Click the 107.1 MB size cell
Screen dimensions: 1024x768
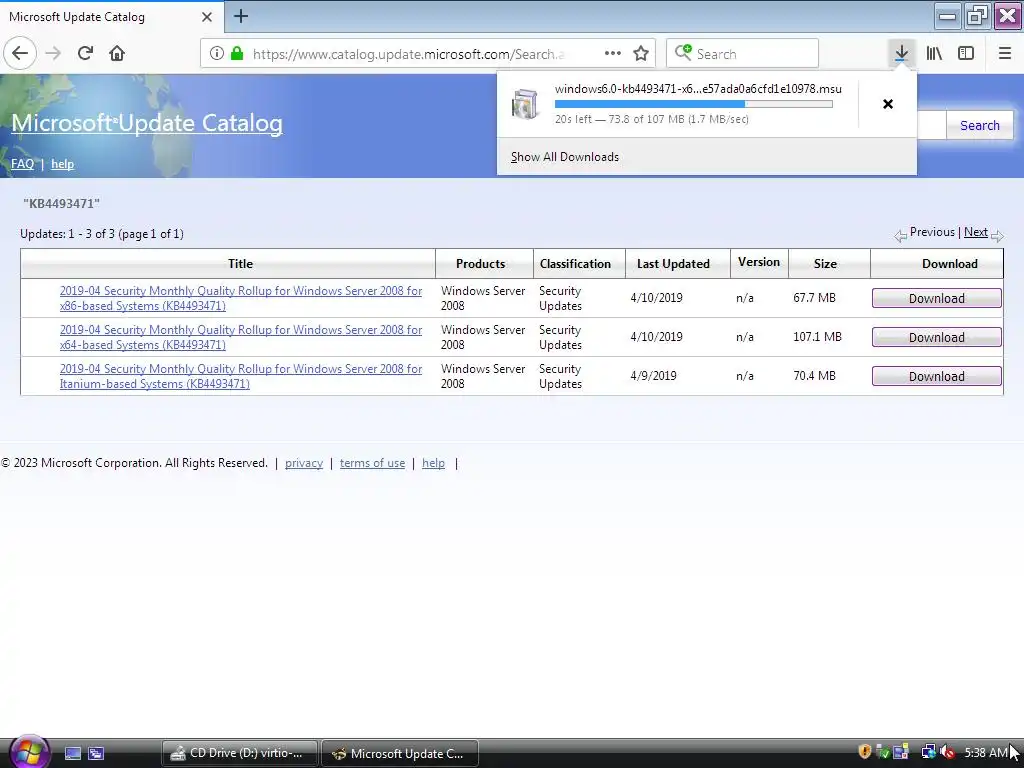[x=818, y=337]
